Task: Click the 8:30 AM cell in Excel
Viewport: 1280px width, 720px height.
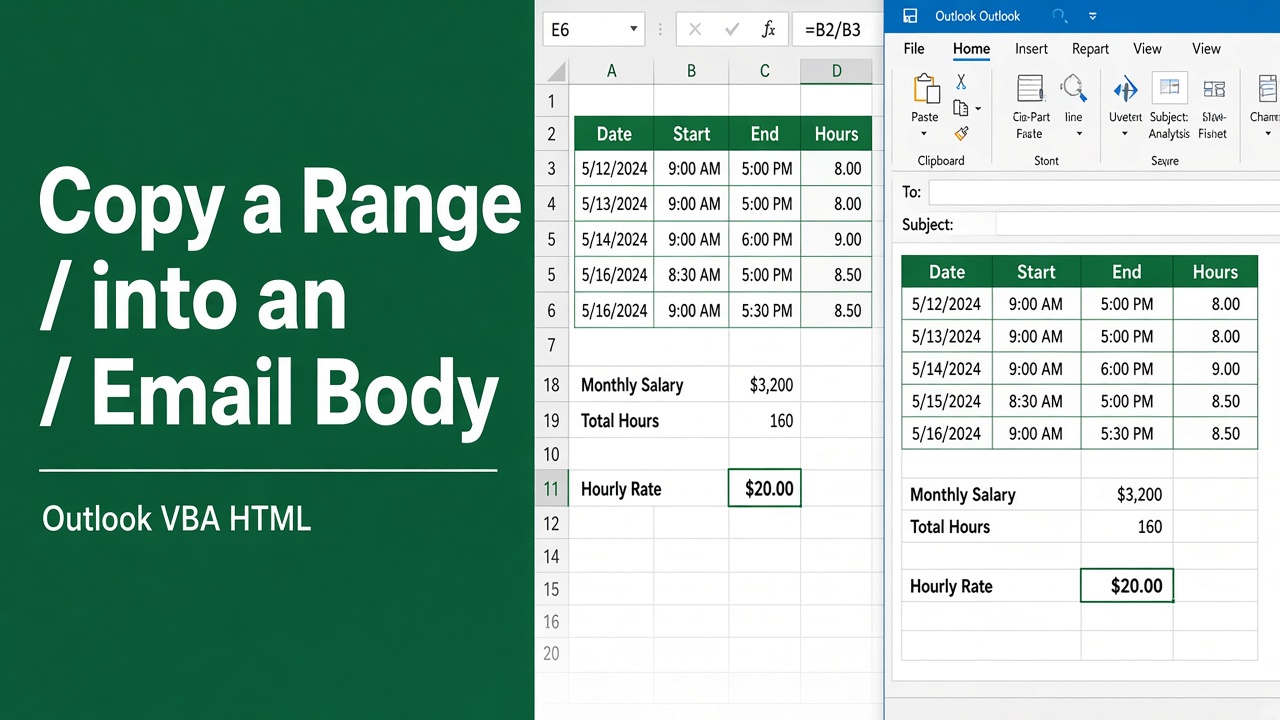Action: coord(692,275)
